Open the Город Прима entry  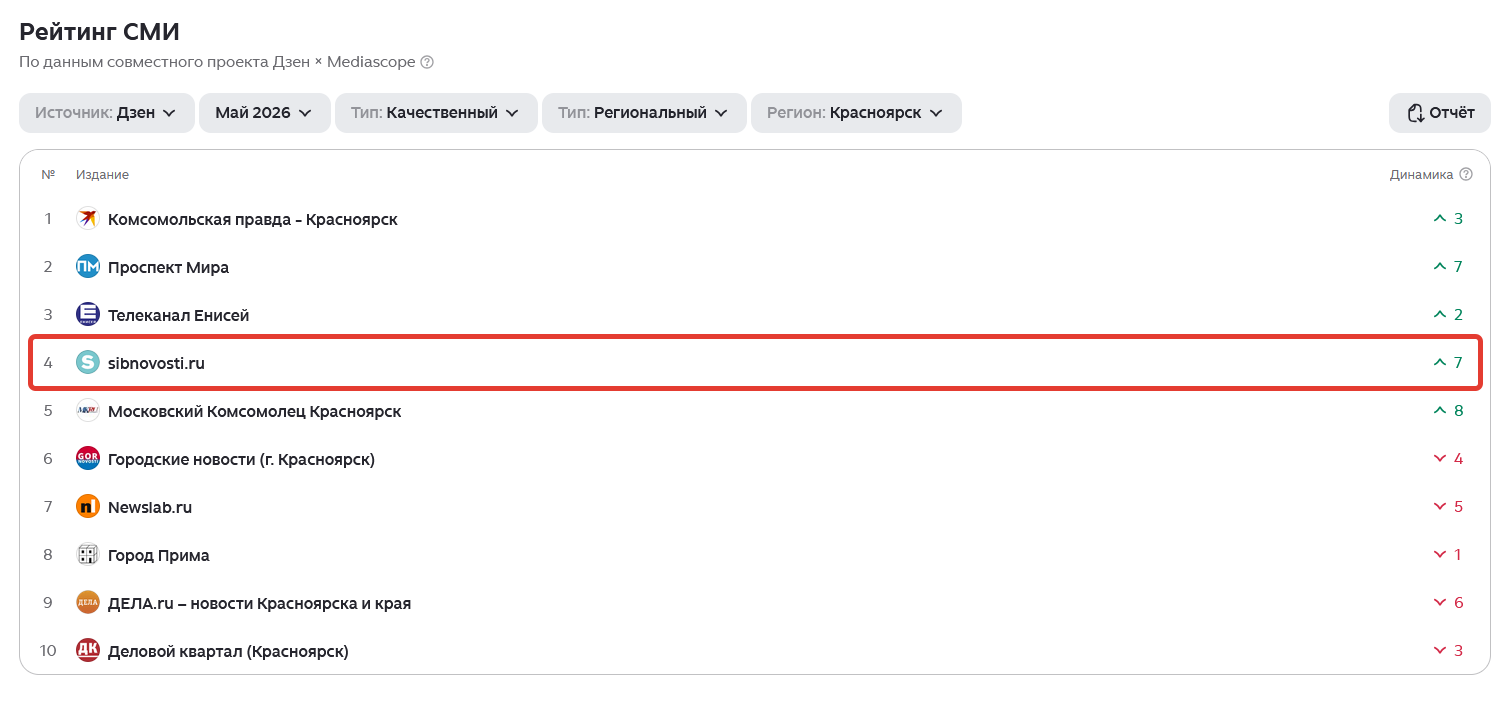click(159, 555)
